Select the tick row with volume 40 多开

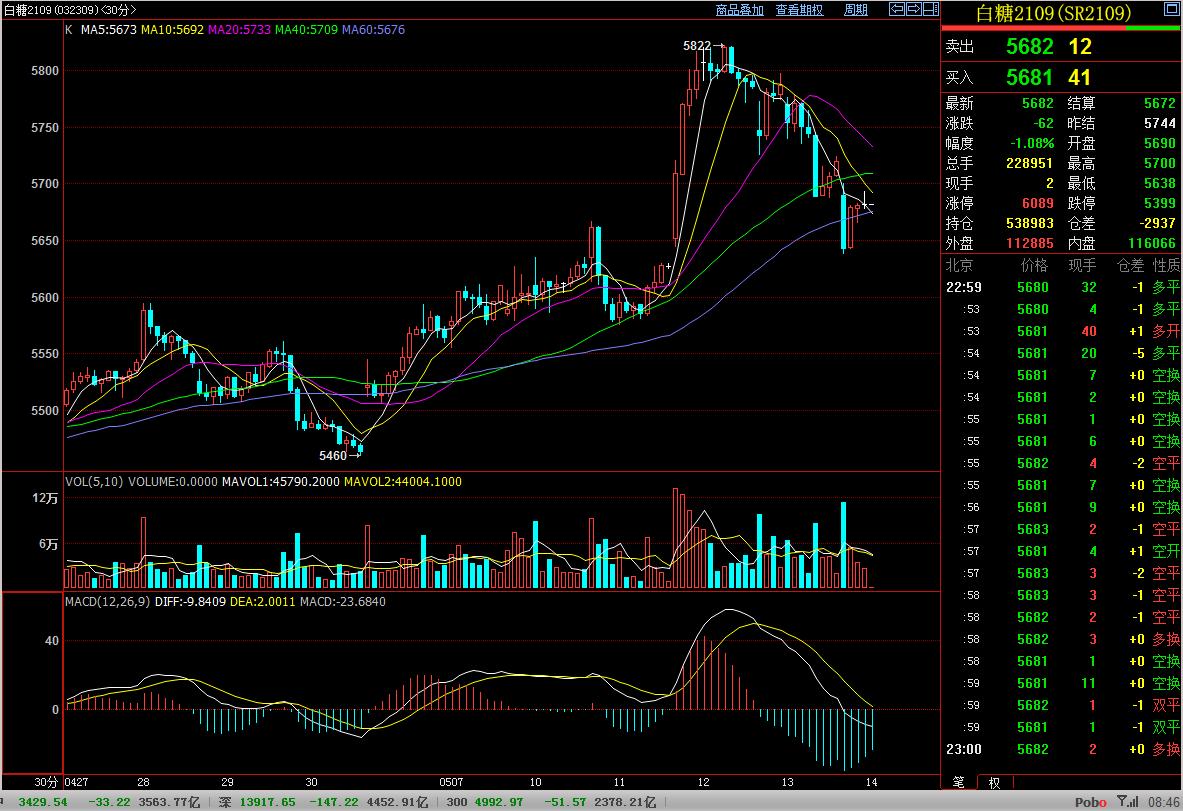point(1062,331)
